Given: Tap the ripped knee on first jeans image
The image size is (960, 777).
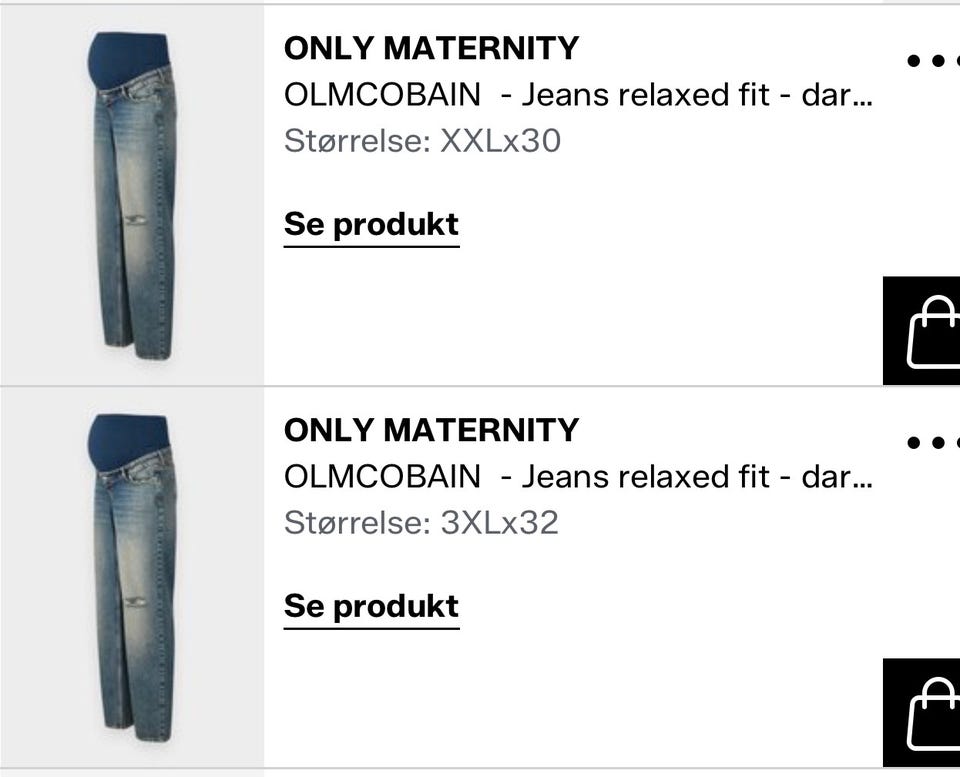Looking at the screenshot, I should click(136, 220).
